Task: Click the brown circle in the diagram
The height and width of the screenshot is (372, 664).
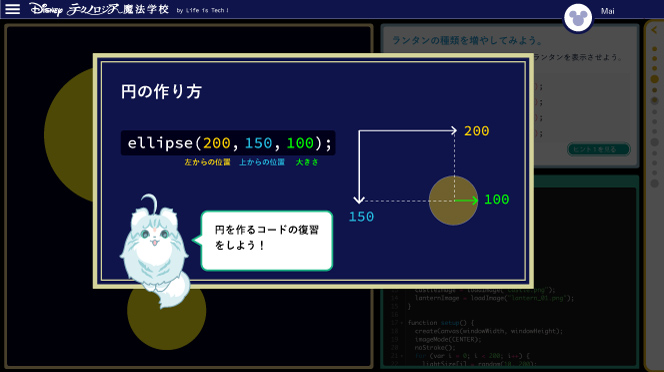Action: (x=453, y=200)
